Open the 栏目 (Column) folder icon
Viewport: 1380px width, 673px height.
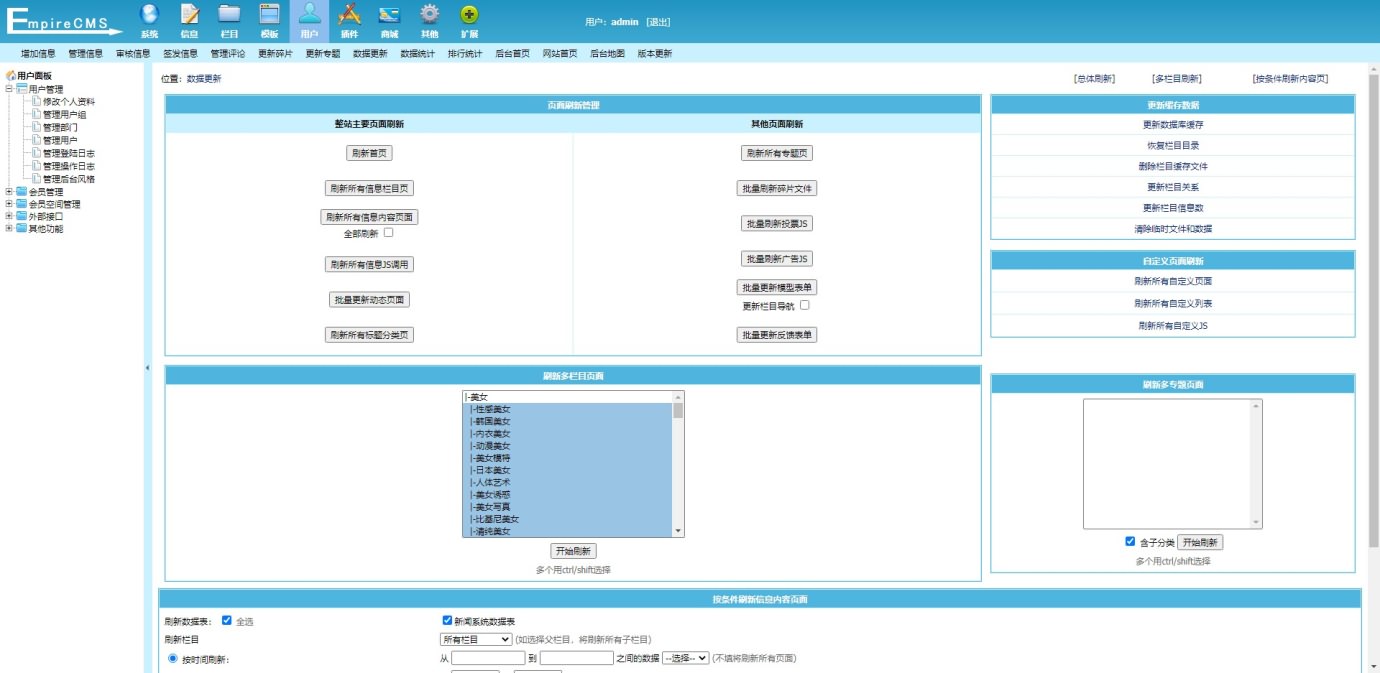[229, 14]
